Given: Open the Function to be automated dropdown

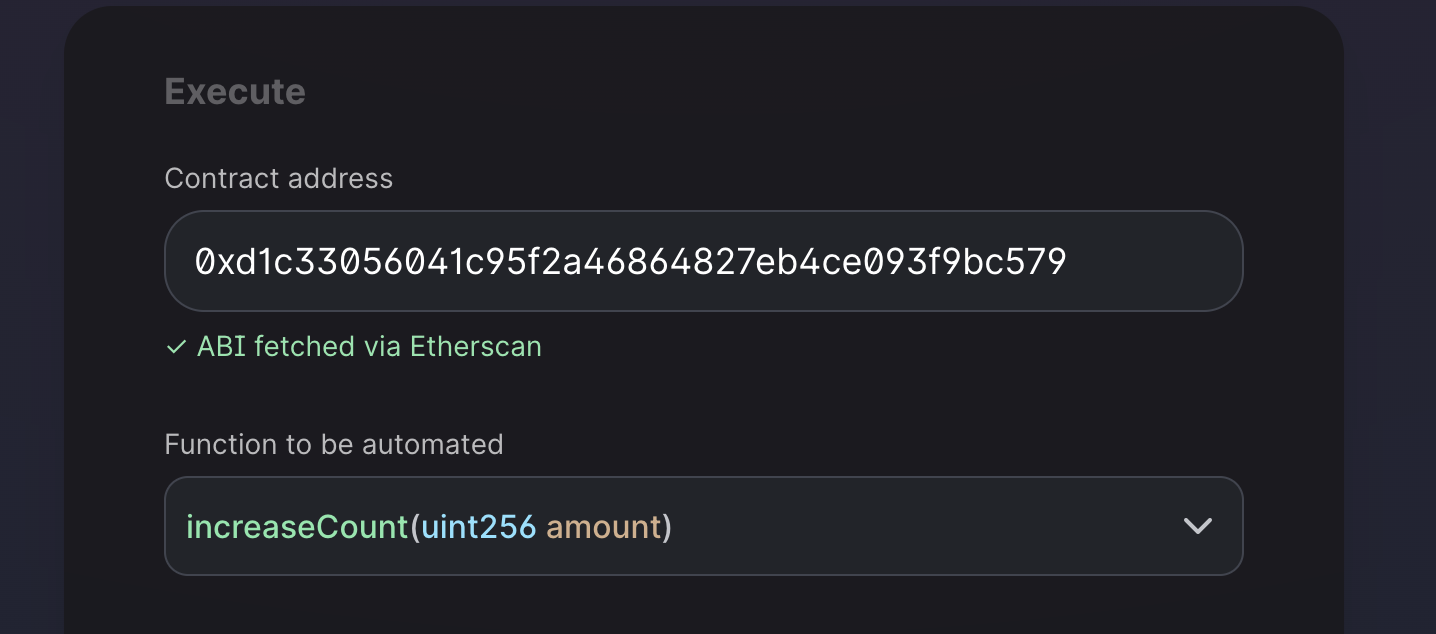Looking at the screenshot, I should 703,526.
